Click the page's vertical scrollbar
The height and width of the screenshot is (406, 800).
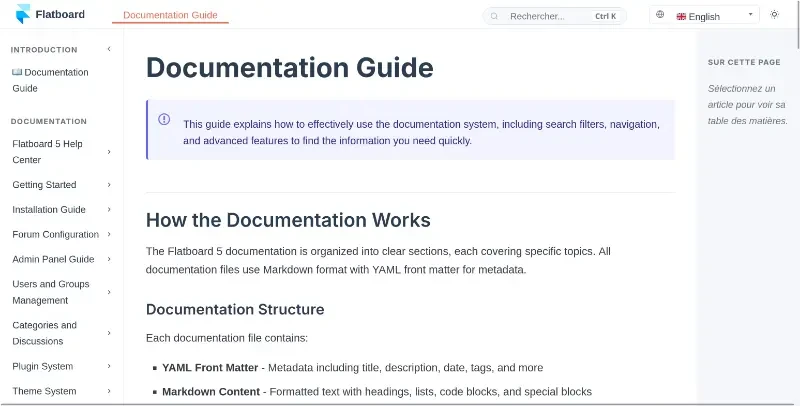click(x=795, y=200)
